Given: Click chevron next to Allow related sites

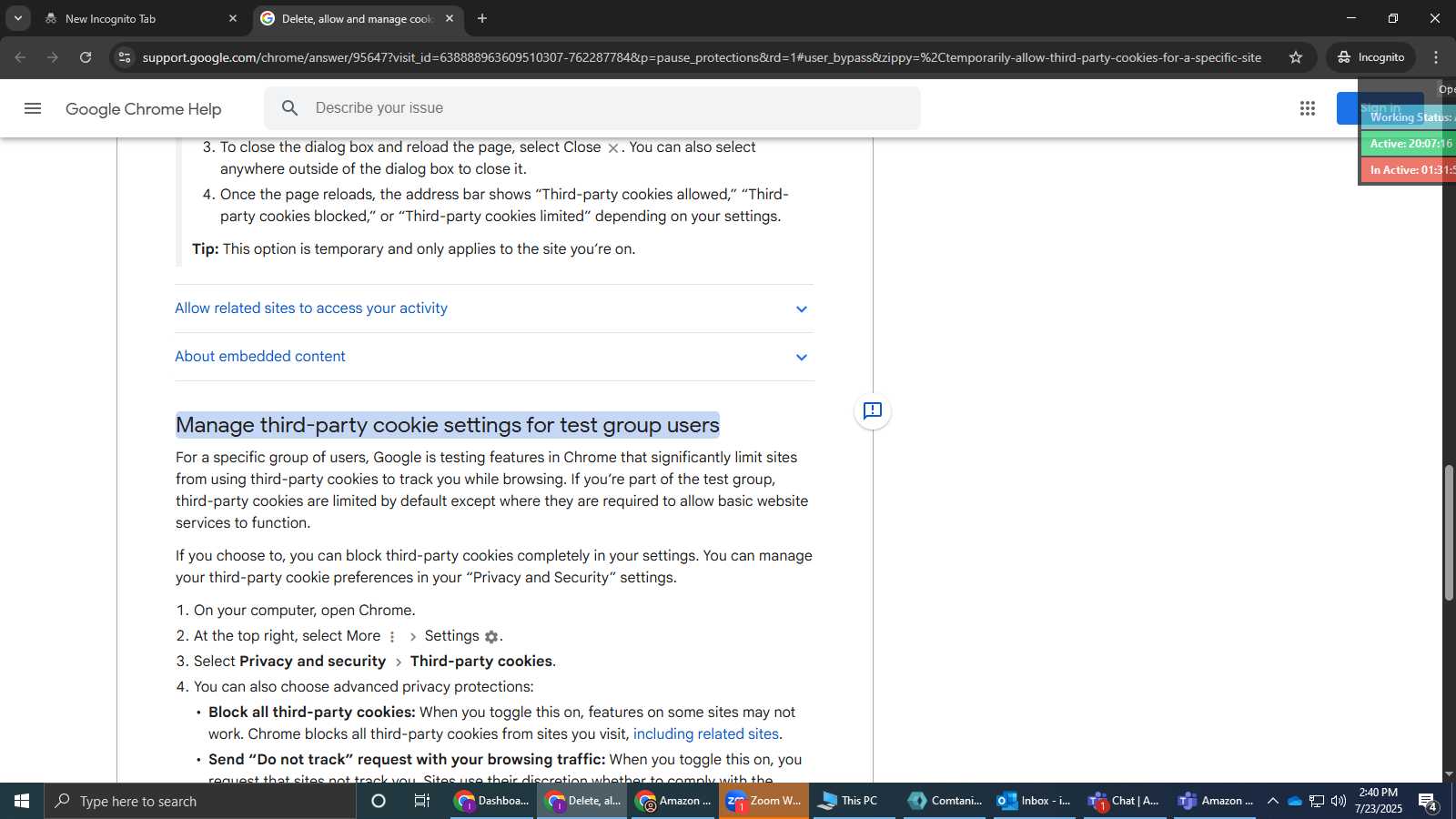Looking at the screenshot, I should tap(802, 309).
